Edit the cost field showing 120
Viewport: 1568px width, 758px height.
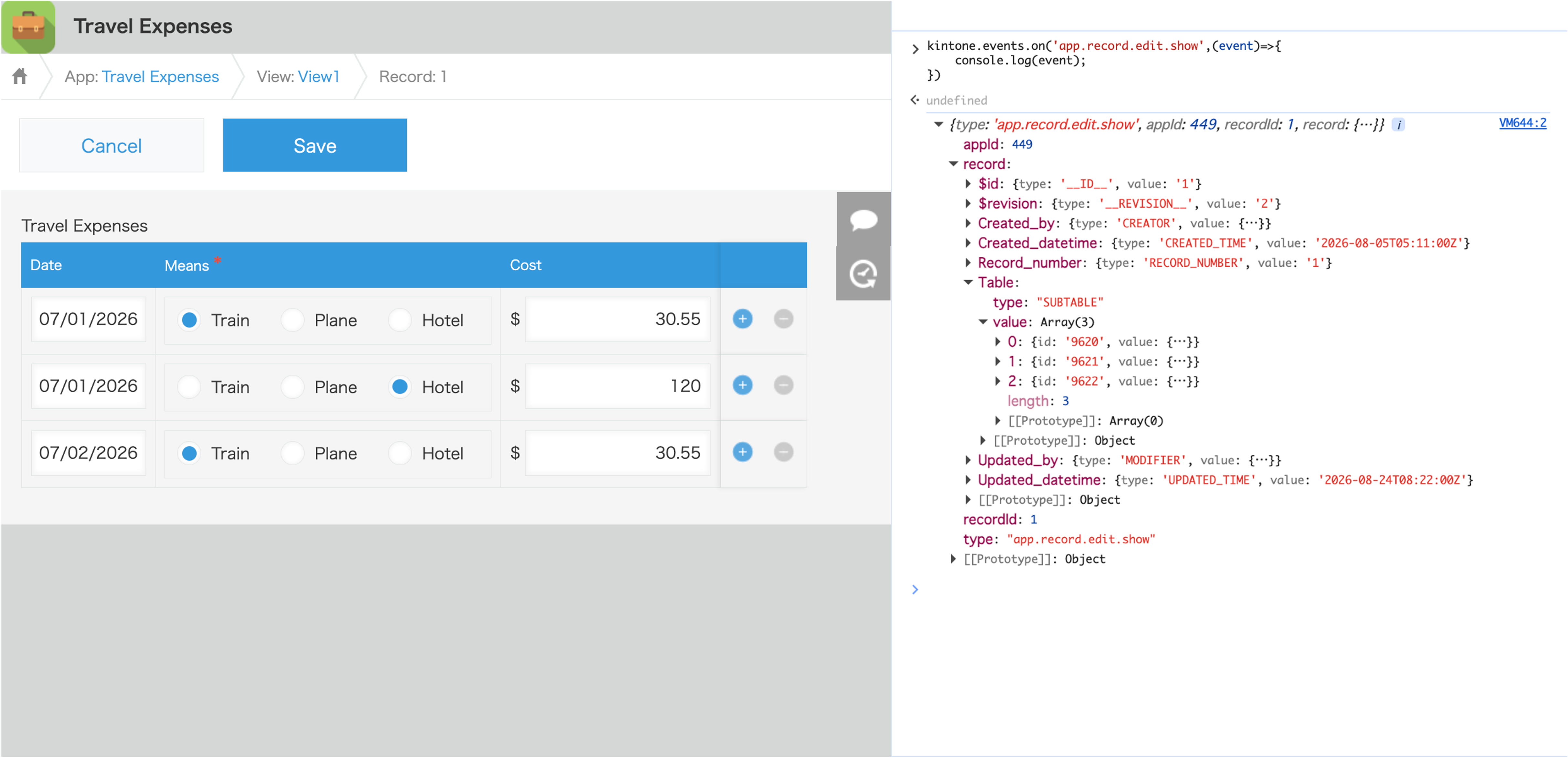coord(617,386)
